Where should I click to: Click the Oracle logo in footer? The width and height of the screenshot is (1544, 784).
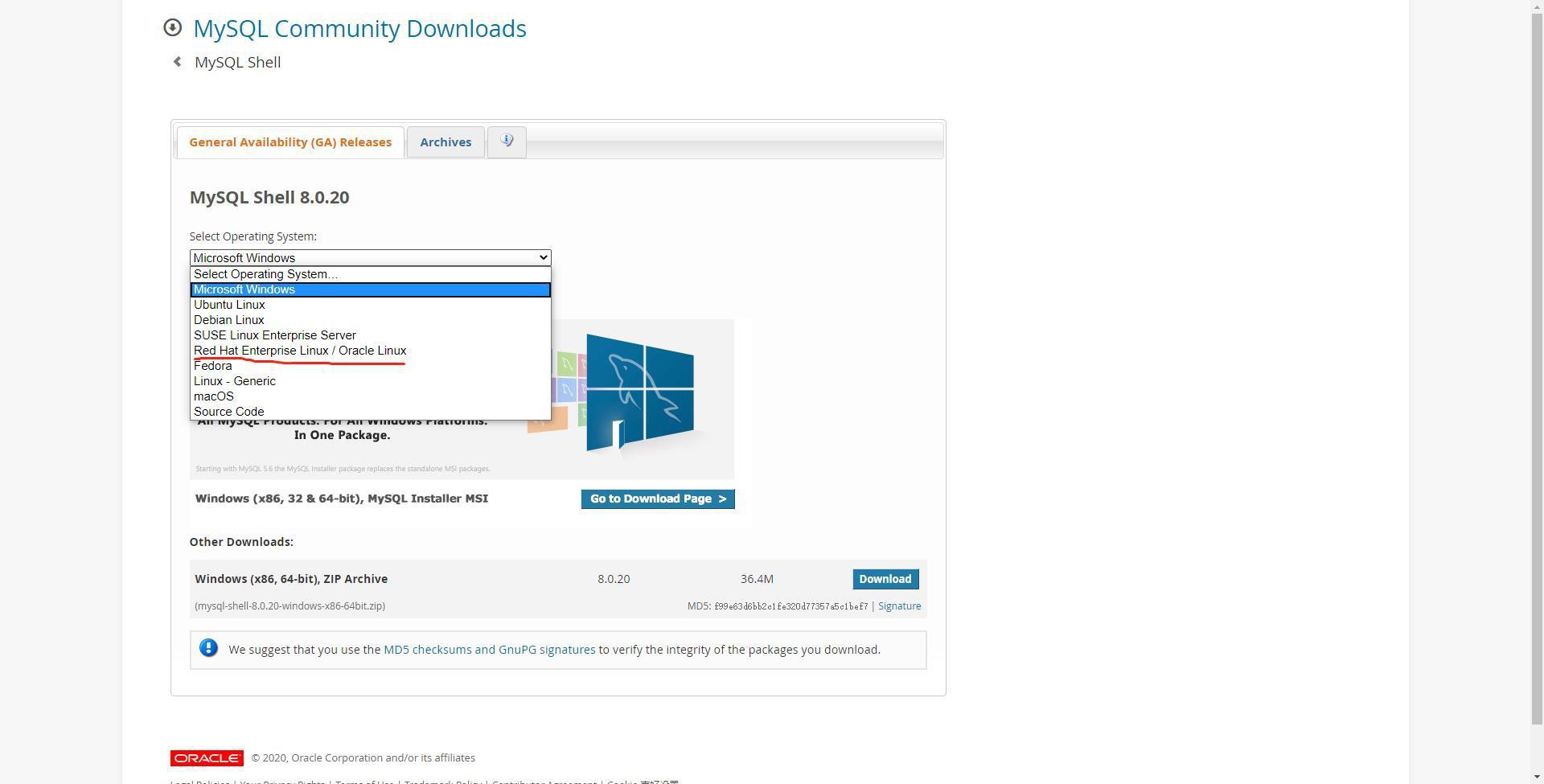(x=207, y=758)
